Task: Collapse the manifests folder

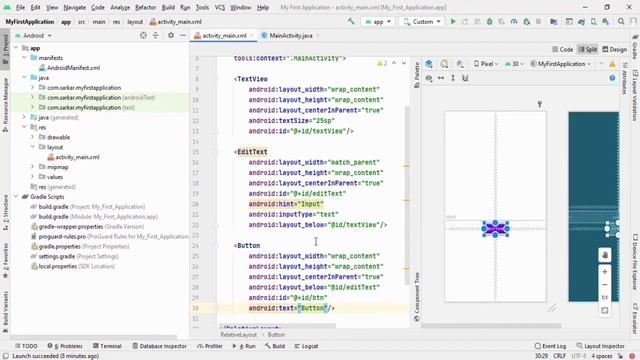Action: click(x=24, y=58)
